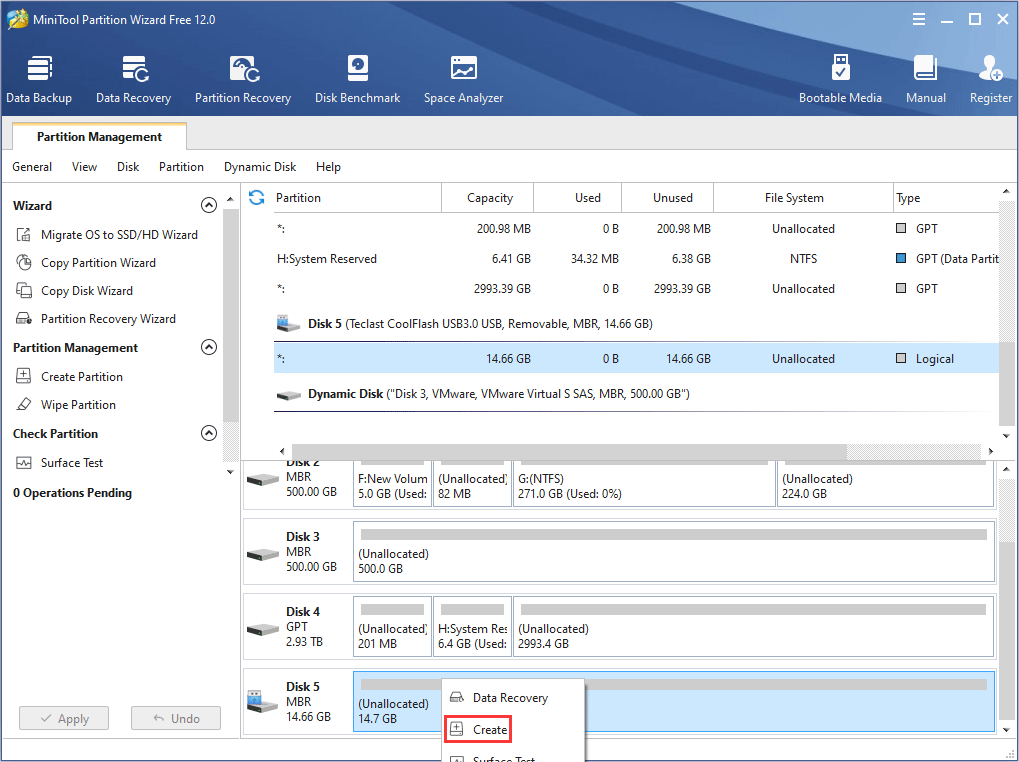Select Dynamic Disk icon in partition list
This screenshot has width=1019, height=762.
coord(289,394)
